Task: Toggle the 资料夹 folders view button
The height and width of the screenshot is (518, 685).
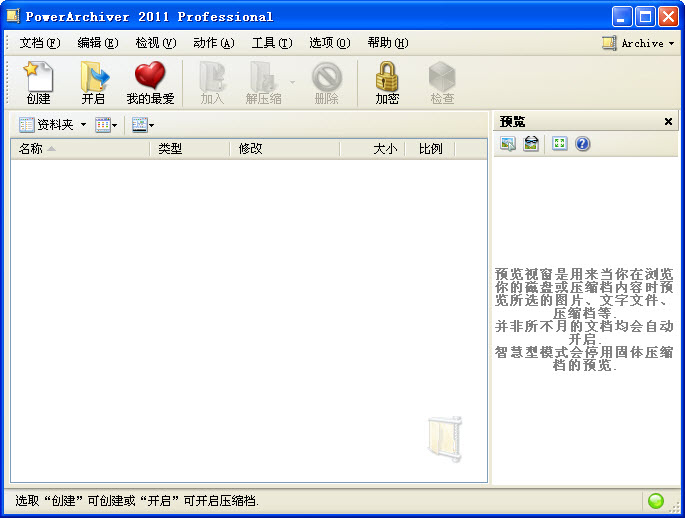Action: tap(47, 125)
